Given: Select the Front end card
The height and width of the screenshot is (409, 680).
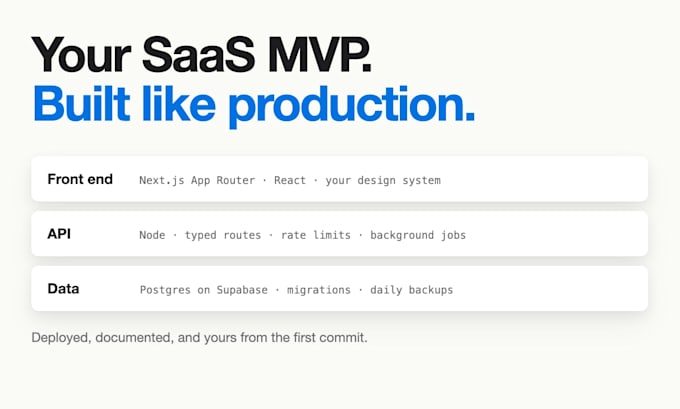Looking at the screenshot, I should [340, 179].
